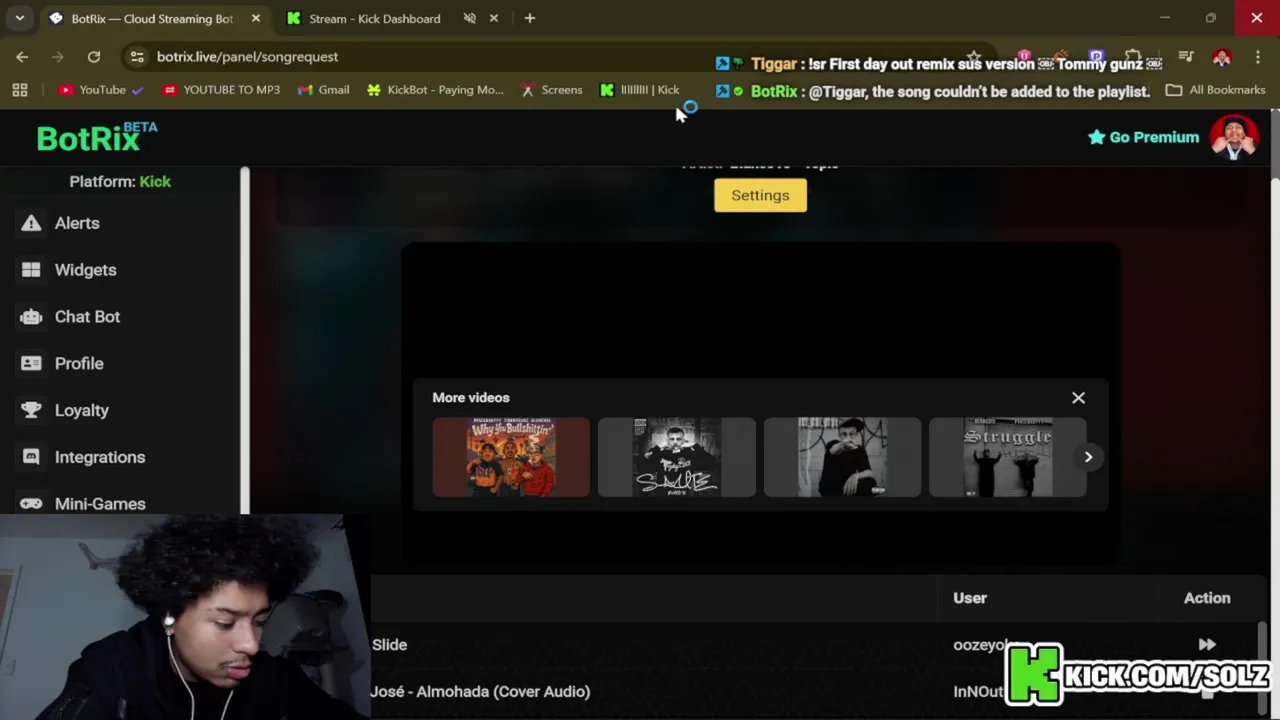
Task: Unmute the Kick Dashboard tab
Action: click(469, 18)
